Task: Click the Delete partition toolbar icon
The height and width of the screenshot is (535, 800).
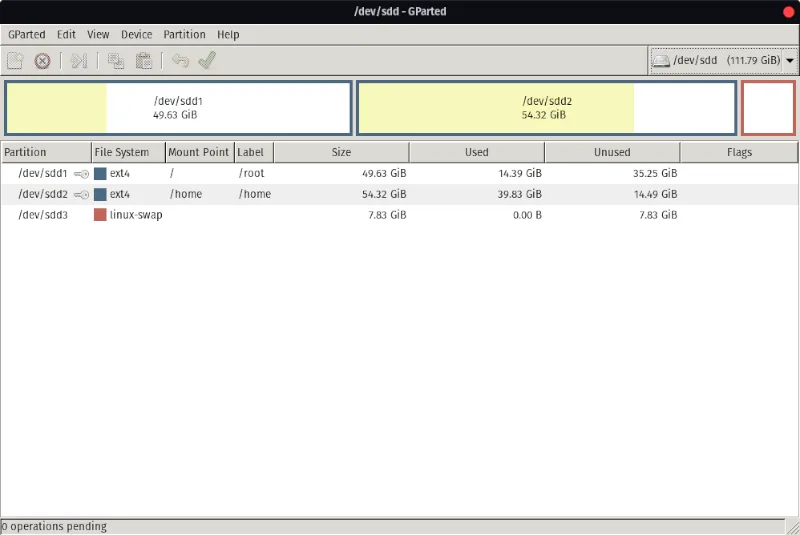Action: [42, 61]
